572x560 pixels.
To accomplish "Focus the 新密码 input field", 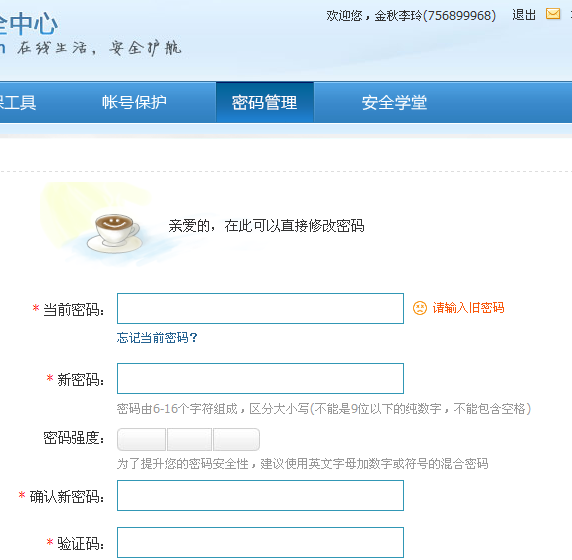I will [260, 378].
